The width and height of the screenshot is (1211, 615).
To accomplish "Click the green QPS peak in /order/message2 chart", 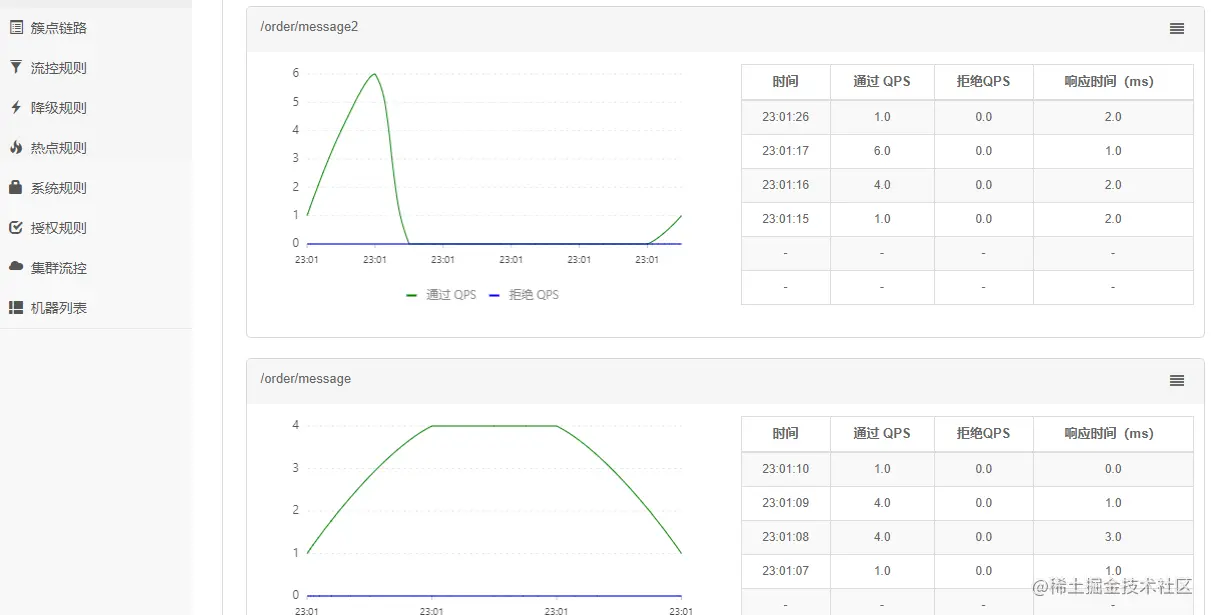I will click(374, 74).
